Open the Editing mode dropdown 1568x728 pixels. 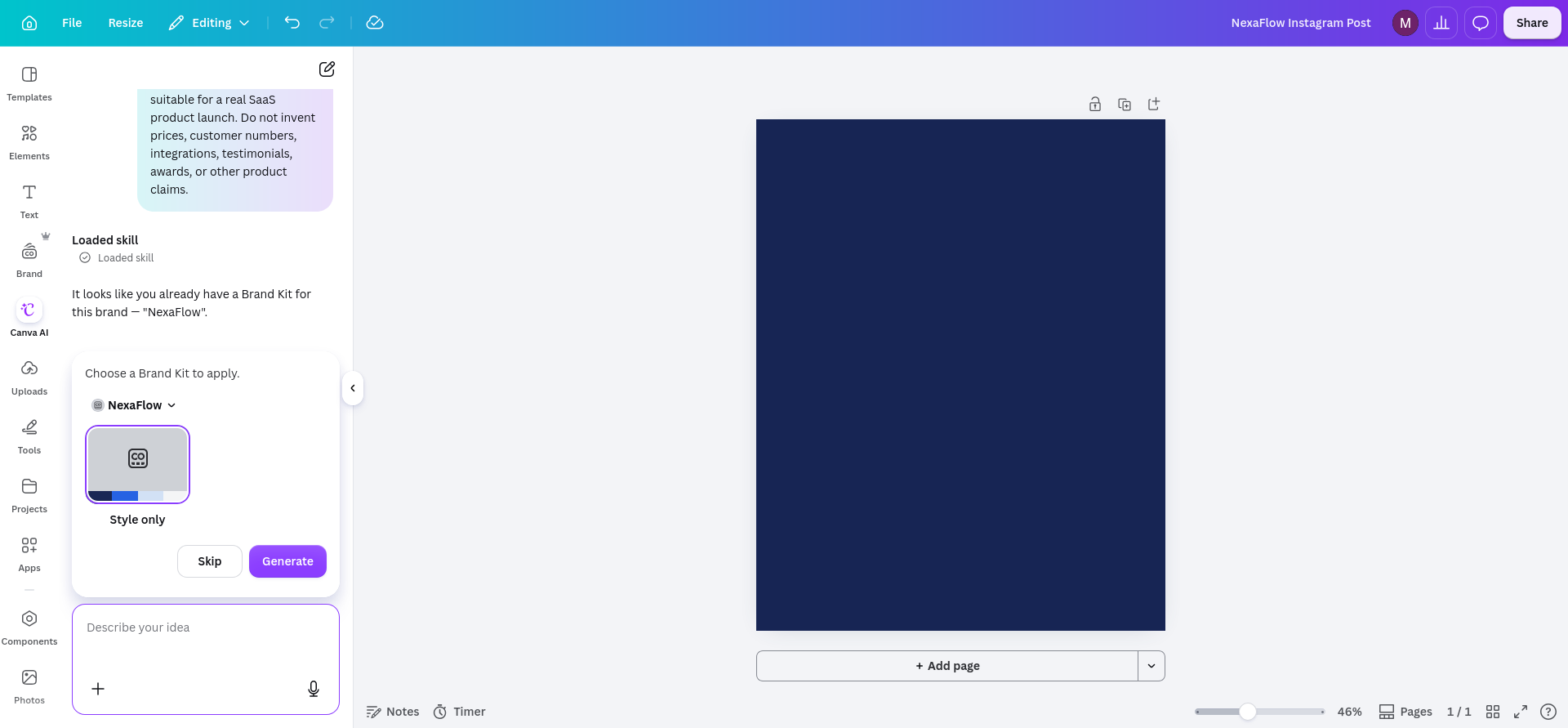pos(209,23)
